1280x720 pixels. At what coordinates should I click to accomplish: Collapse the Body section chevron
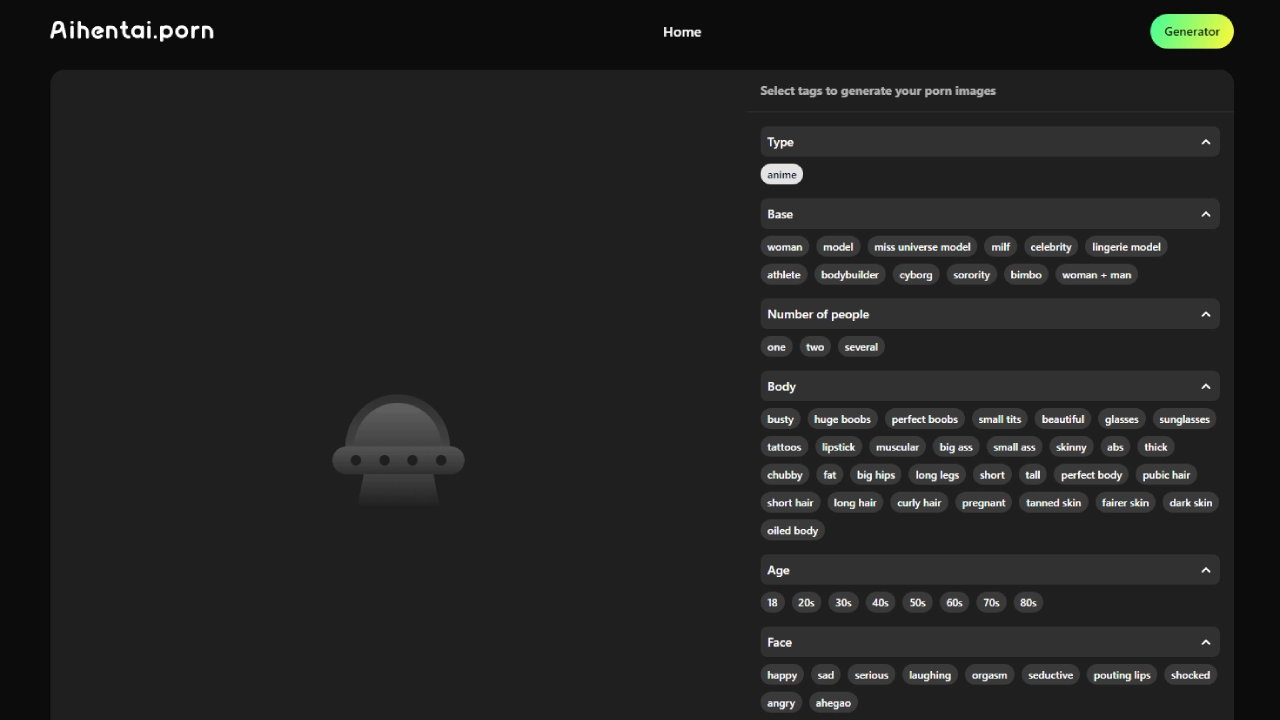click(1205, 386)
